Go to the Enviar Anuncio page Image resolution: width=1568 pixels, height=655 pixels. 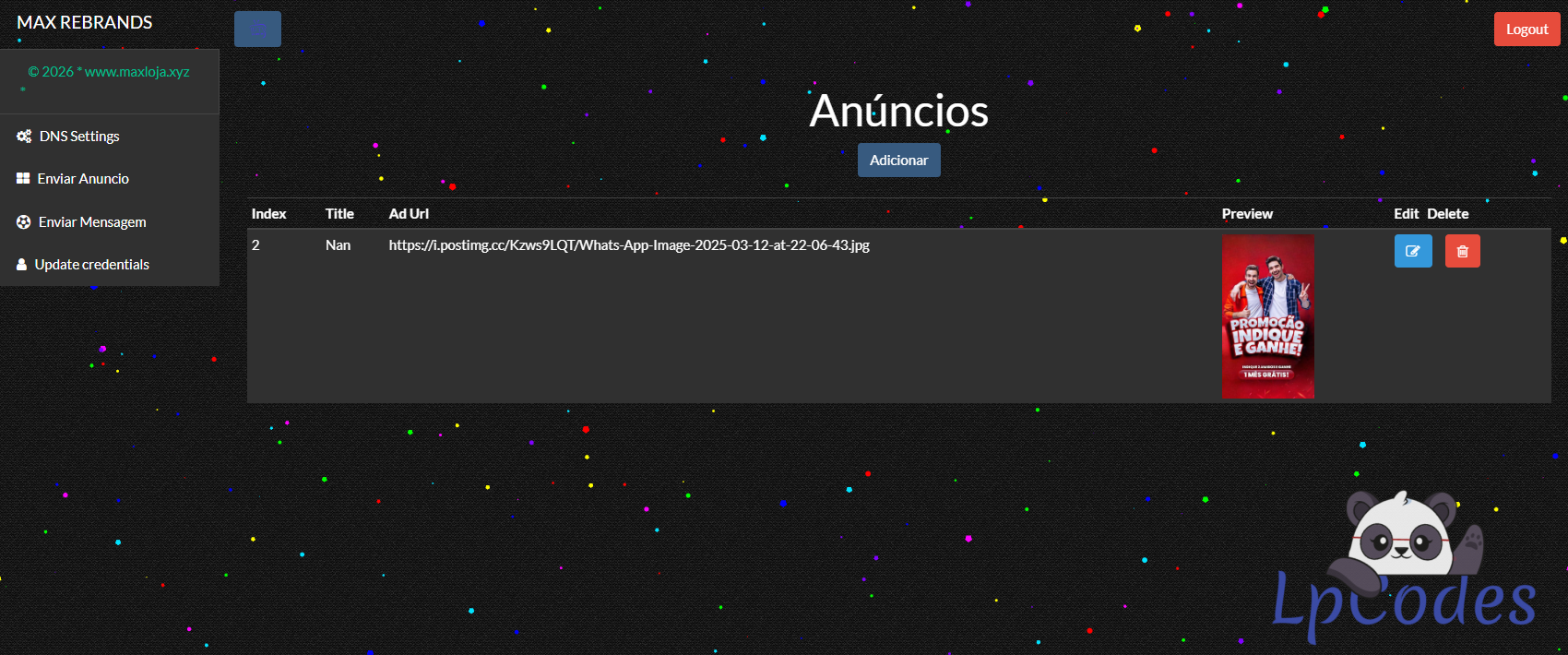(x=83, y=179)
